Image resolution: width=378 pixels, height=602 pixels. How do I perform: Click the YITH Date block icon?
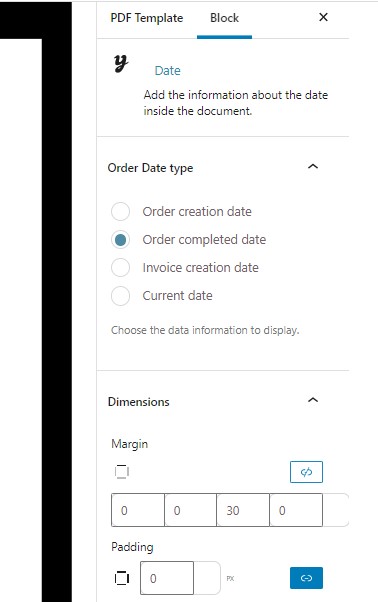pos(121,64)
